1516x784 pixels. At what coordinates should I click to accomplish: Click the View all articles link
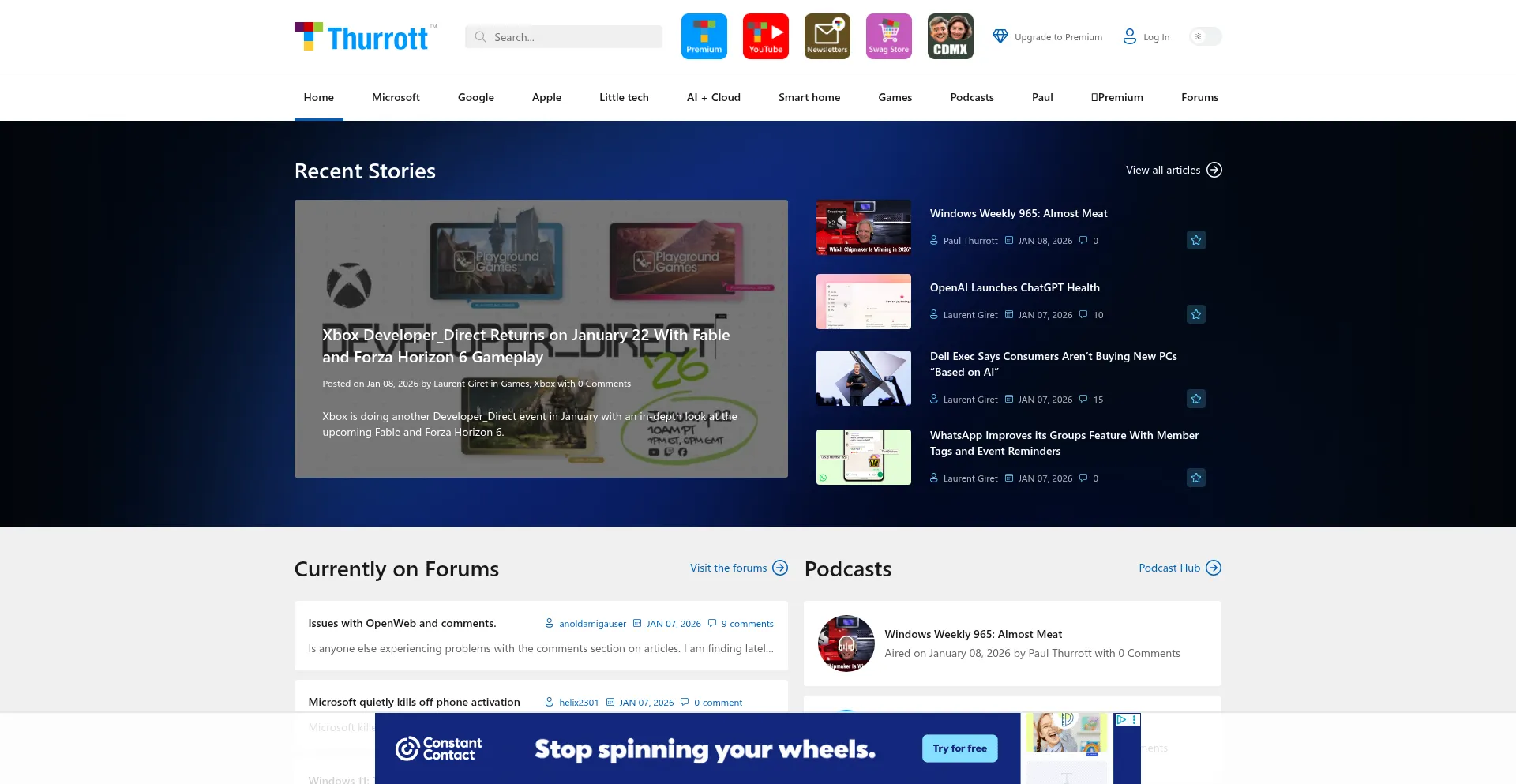coord(1164,170)
